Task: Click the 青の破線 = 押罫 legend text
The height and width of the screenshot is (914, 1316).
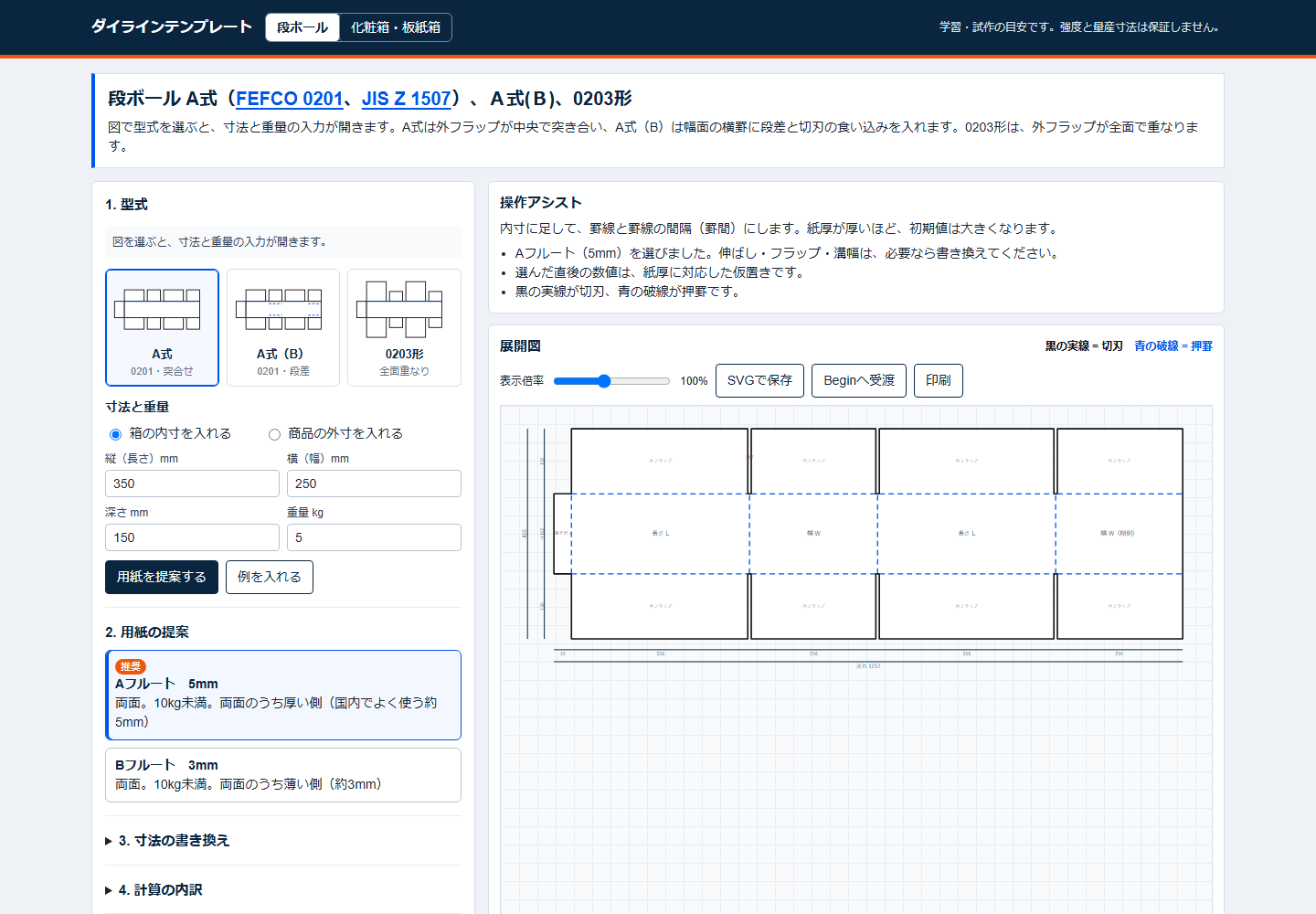Action: pos(1173,345)
